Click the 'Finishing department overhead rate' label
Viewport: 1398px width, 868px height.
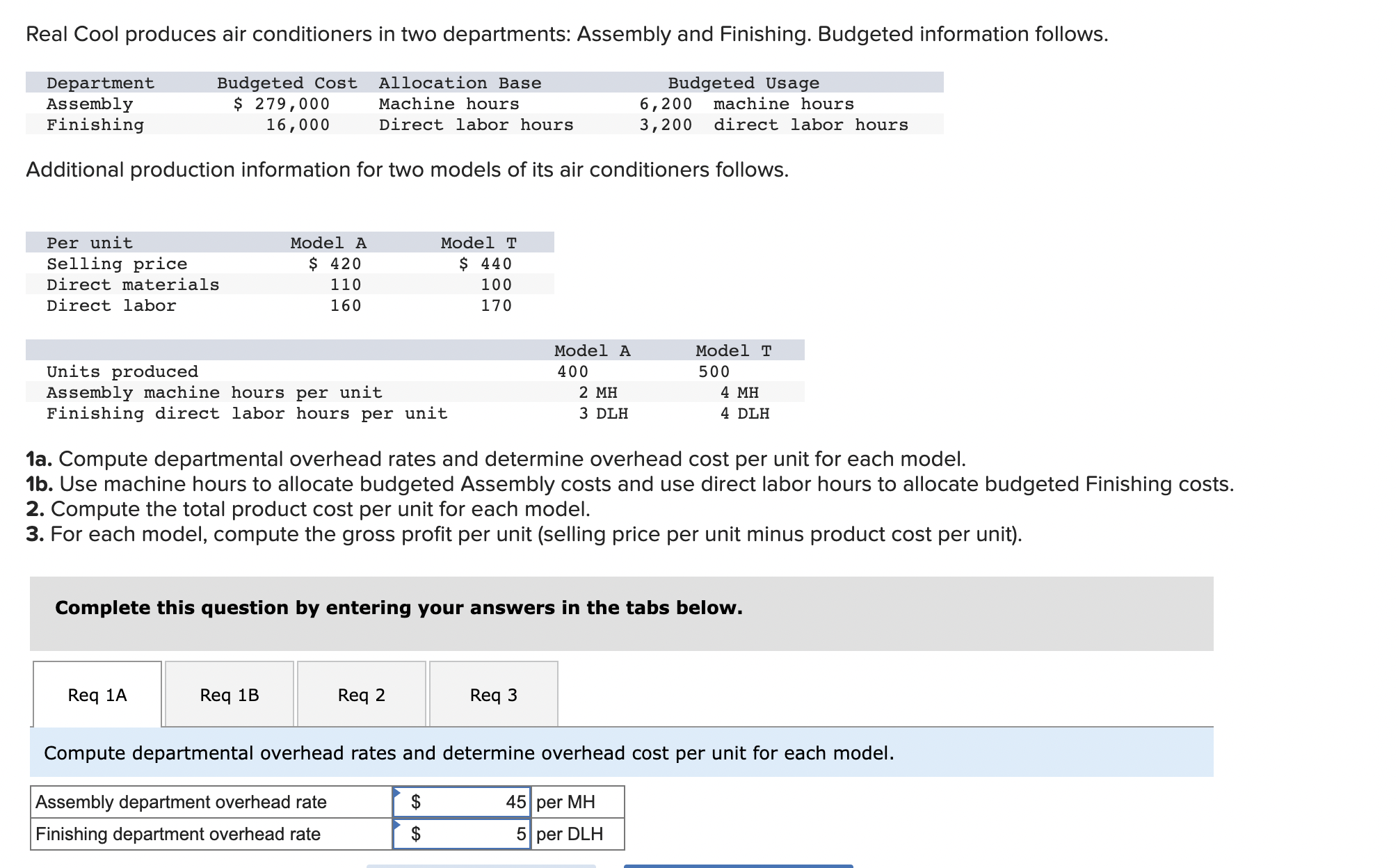coord(178,834)
